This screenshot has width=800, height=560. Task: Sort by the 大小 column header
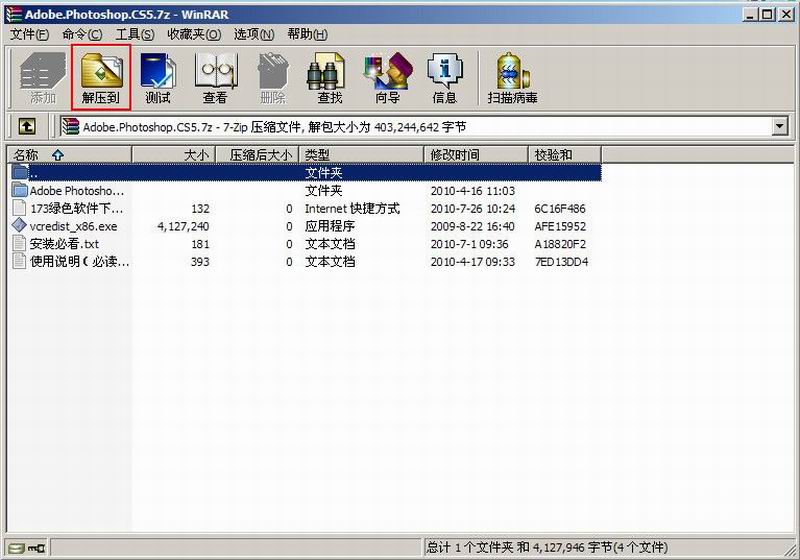tap(174, 155)
